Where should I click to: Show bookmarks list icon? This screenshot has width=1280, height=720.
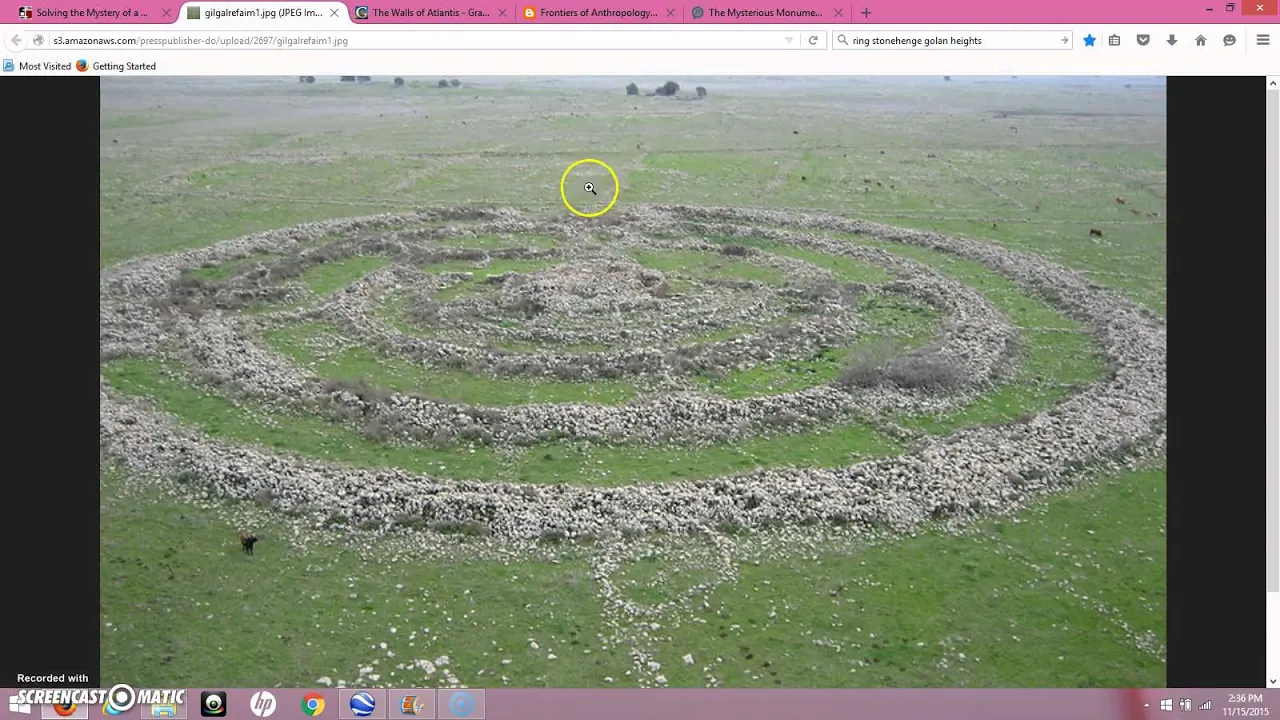point(1114,40)
